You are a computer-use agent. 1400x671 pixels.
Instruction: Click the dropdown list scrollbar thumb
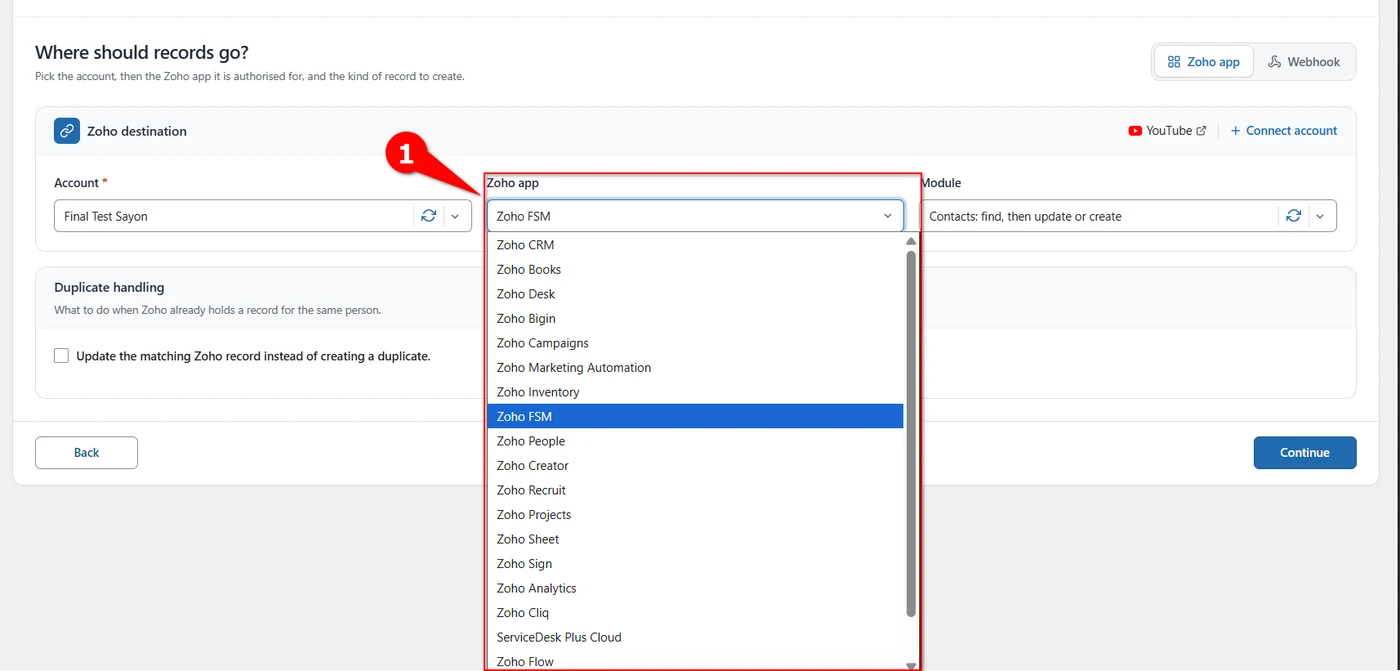tap(911, 433)
